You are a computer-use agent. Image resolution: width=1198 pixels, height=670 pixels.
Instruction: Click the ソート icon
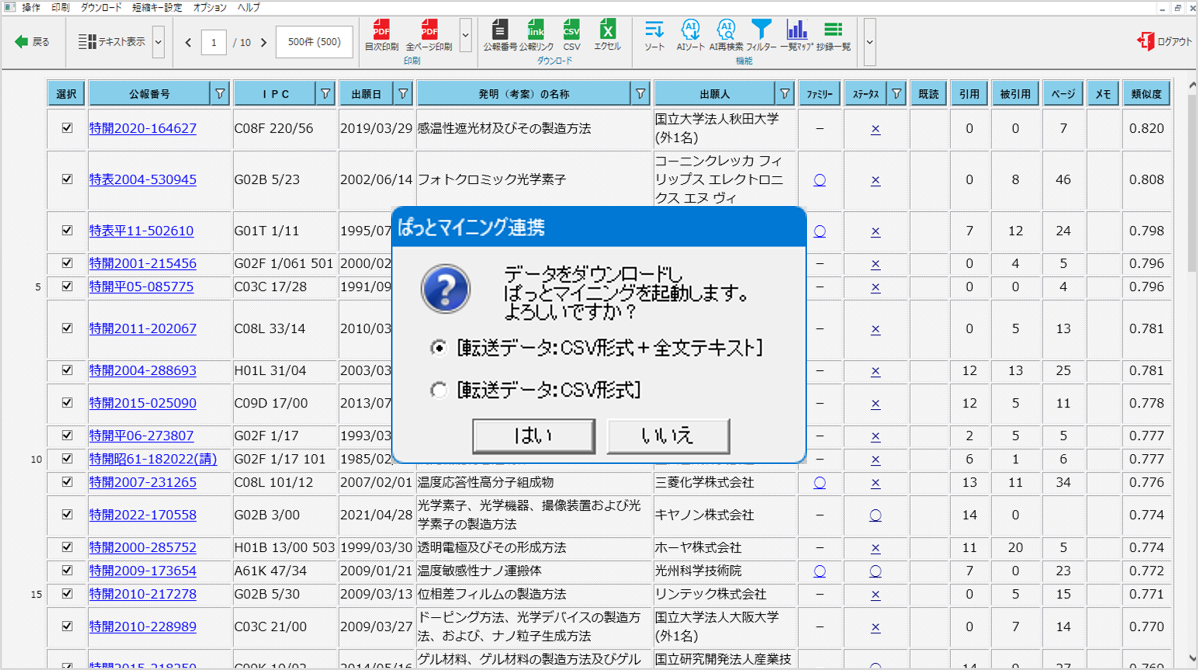tap(654, 30)
